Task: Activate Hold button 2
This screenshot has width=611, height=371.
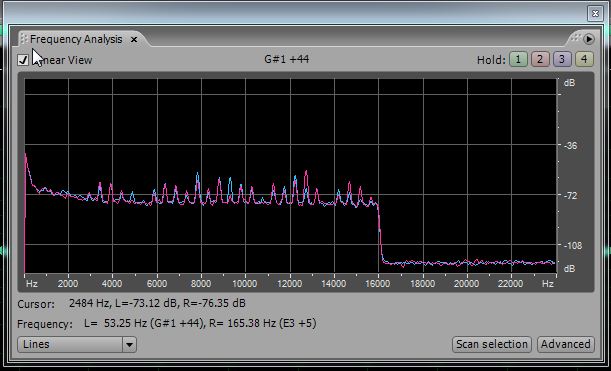Action: [540, 59]
